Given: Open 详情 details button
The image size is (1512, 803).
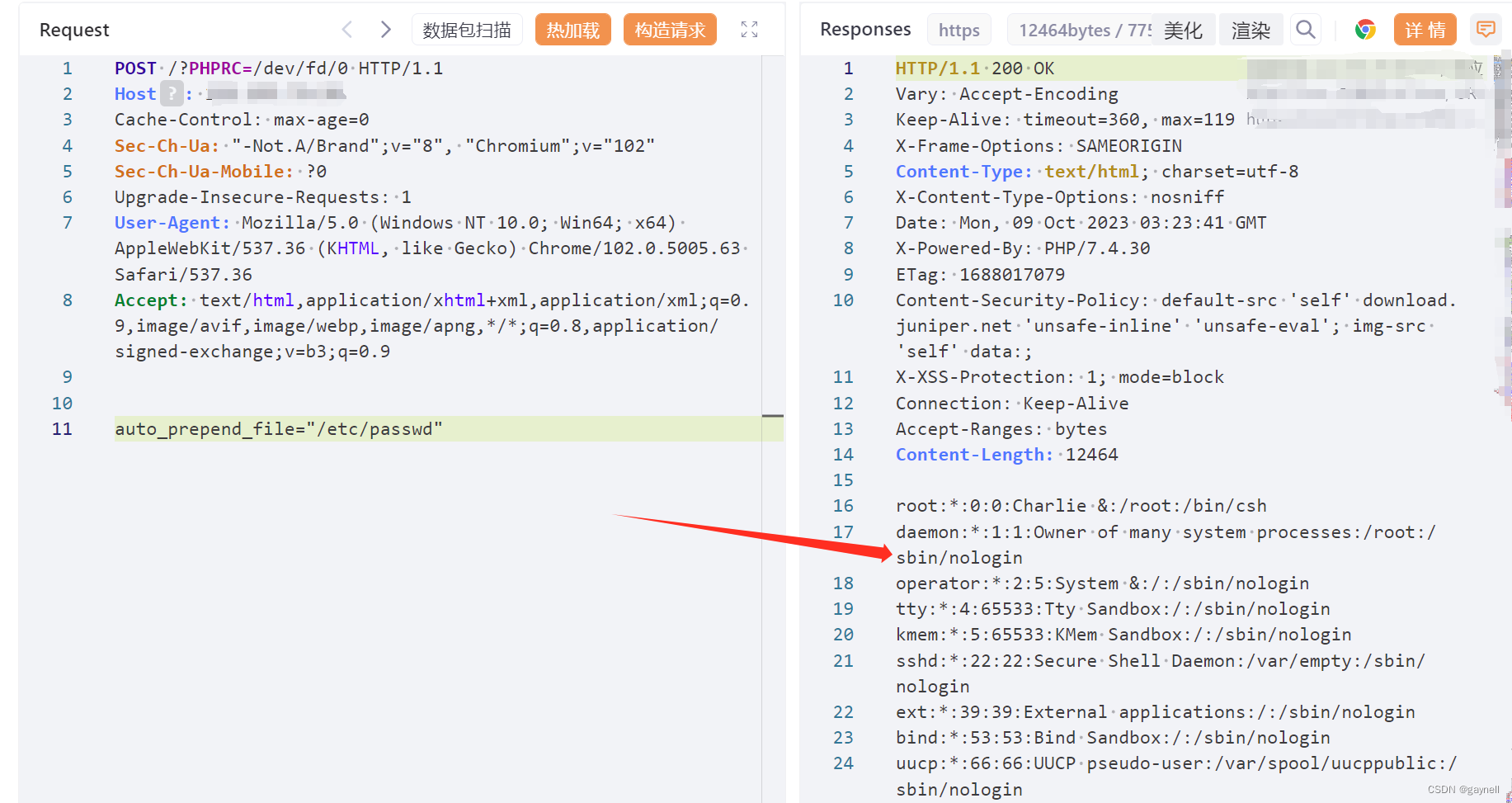Looking at the screenshot, I should 1425,30.
